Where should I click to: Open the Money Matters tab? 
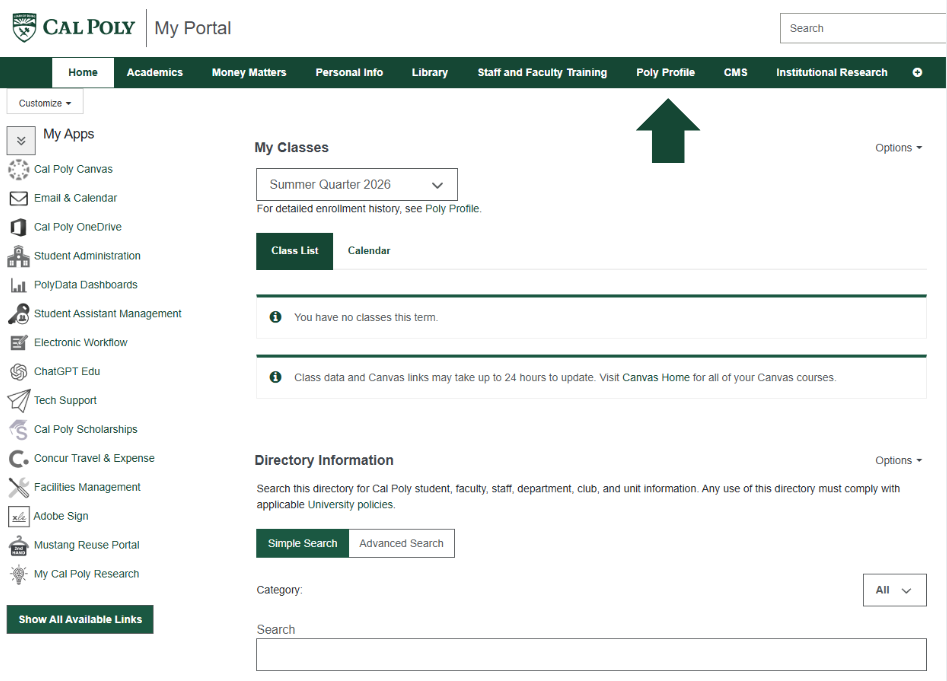pos(249,72)
